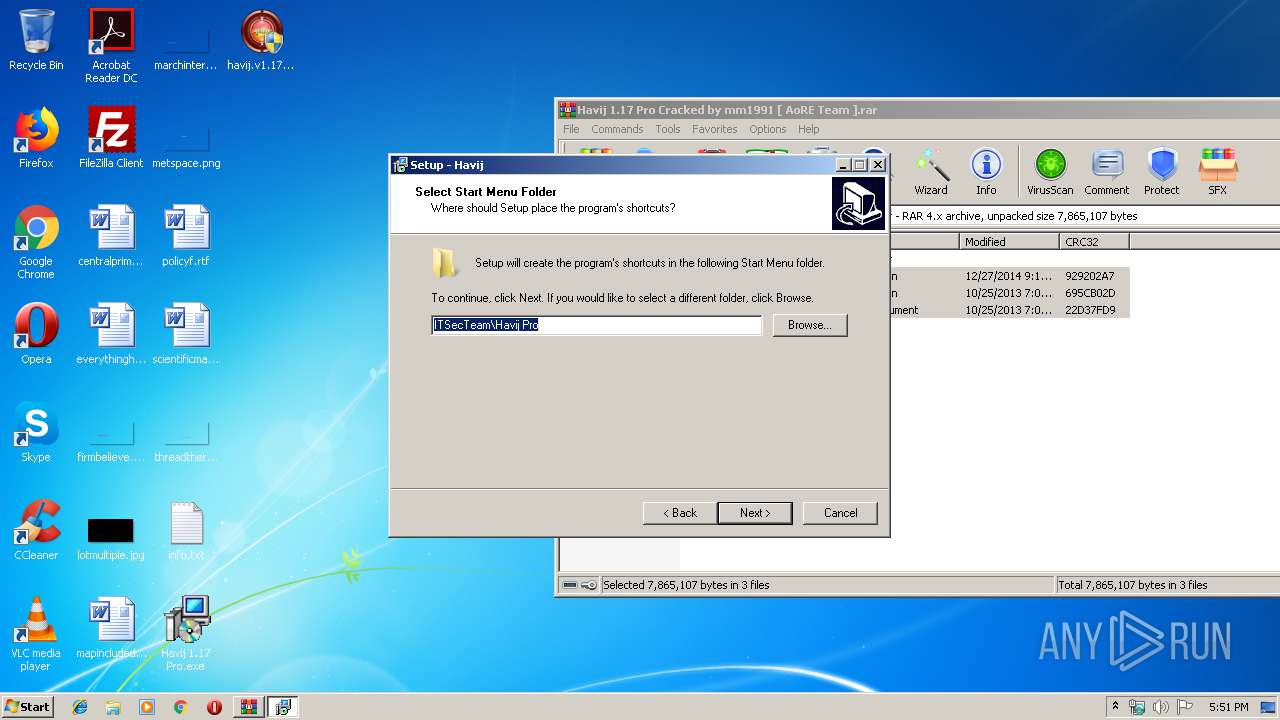Select Skype desktop shortcut
This screenshot has height=720, width=1280.
[x=36, y=432]
